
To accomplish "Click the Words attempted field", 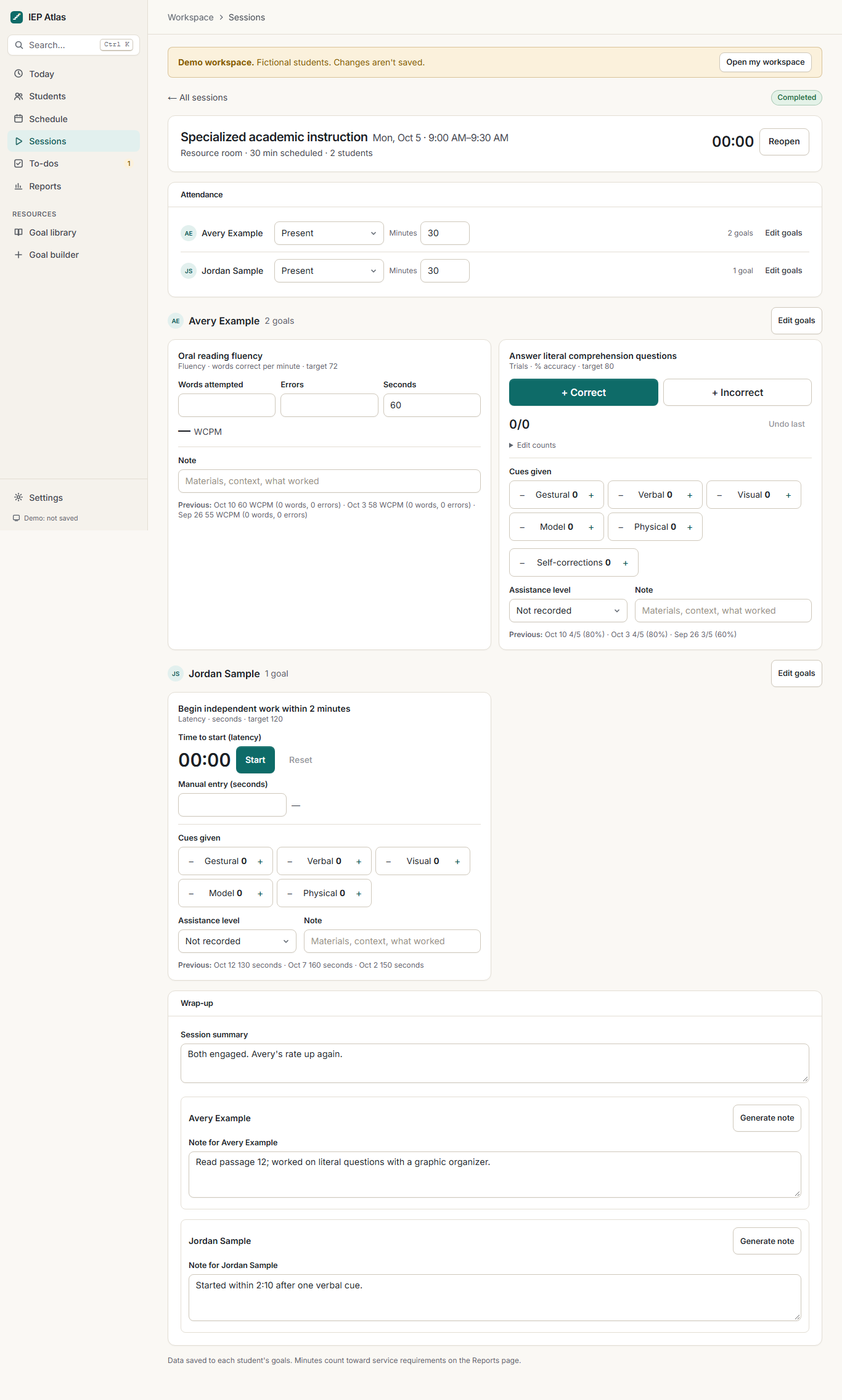I will click(x=226, y=405).
